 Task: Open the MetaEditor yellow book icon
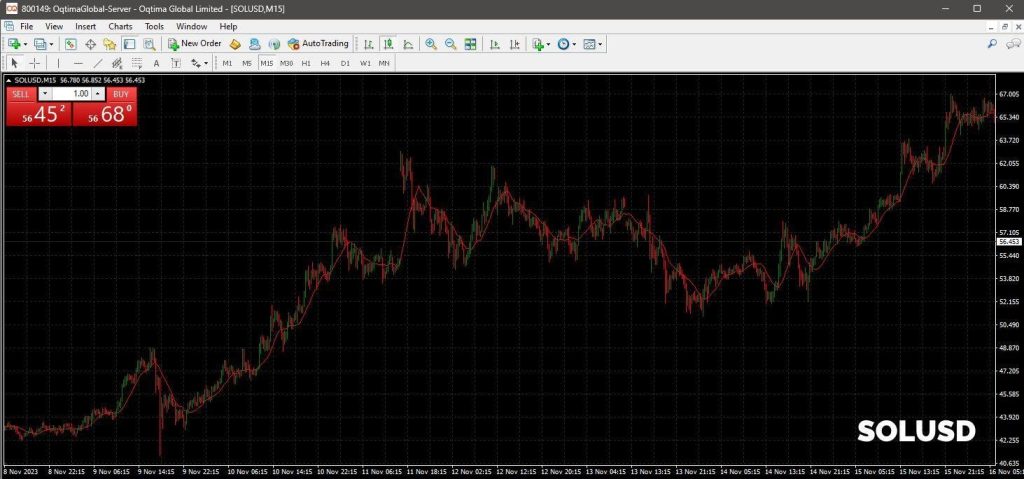235,44
